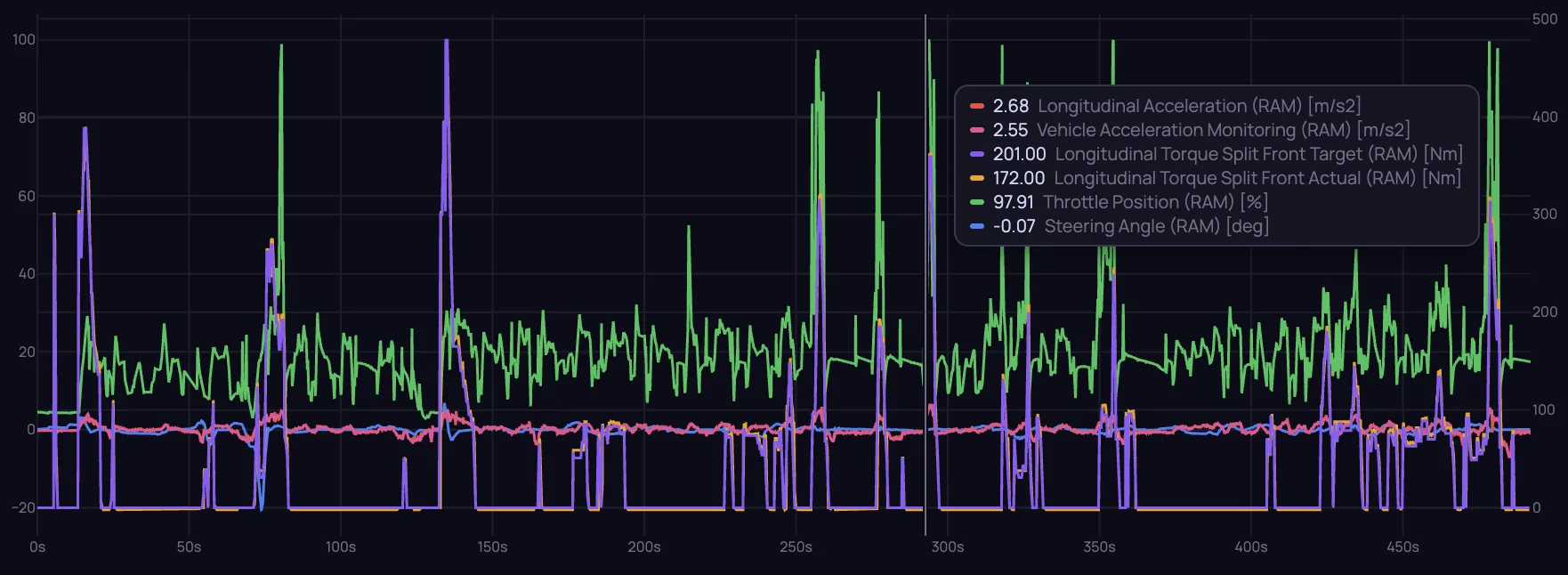Click the 2.68 acceleration value
This screenshot has height=575, width=1568.
pos(1011,106)
